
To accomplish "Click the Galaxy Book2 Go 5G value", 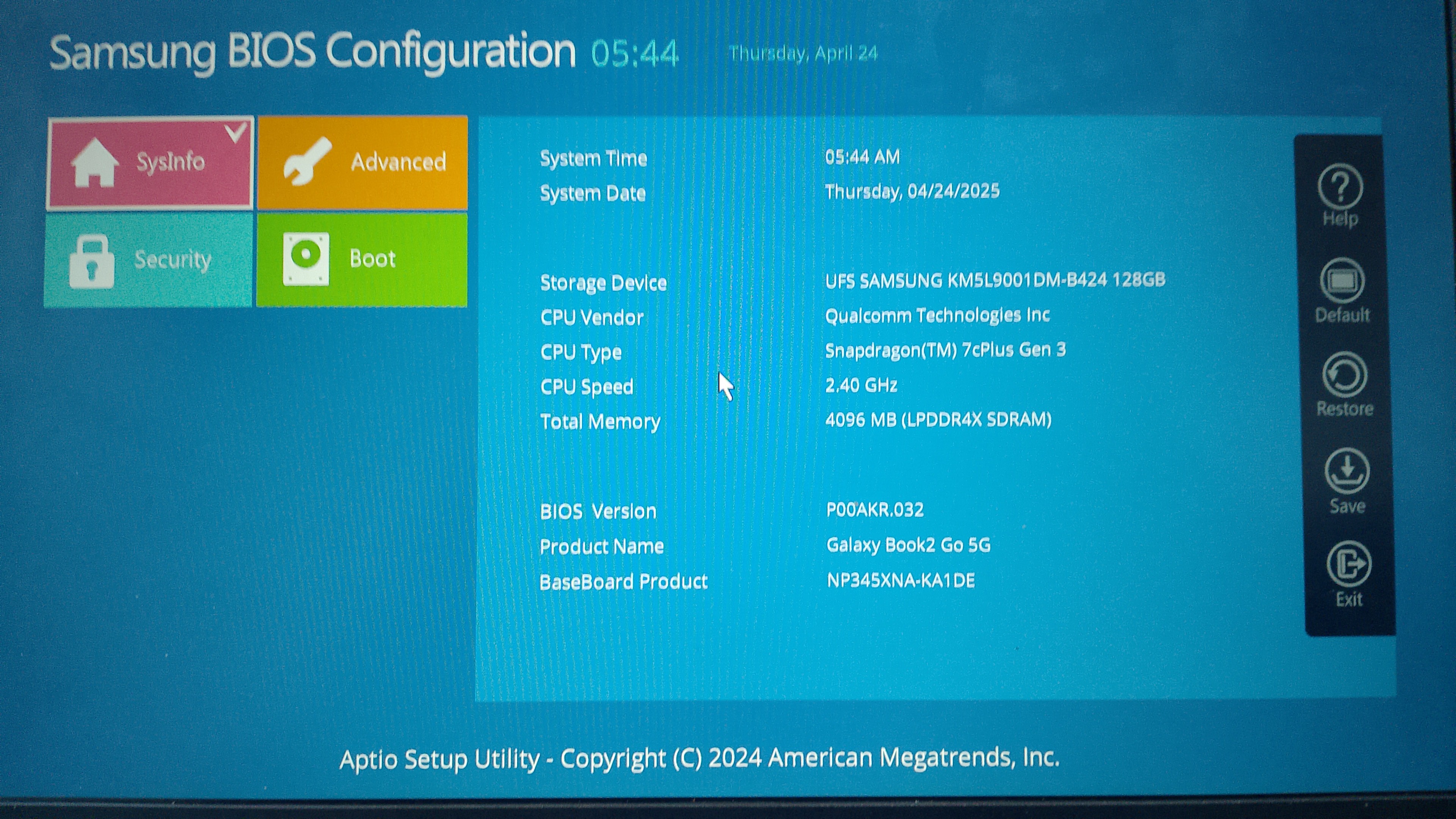I will click(x=908, y=546).
